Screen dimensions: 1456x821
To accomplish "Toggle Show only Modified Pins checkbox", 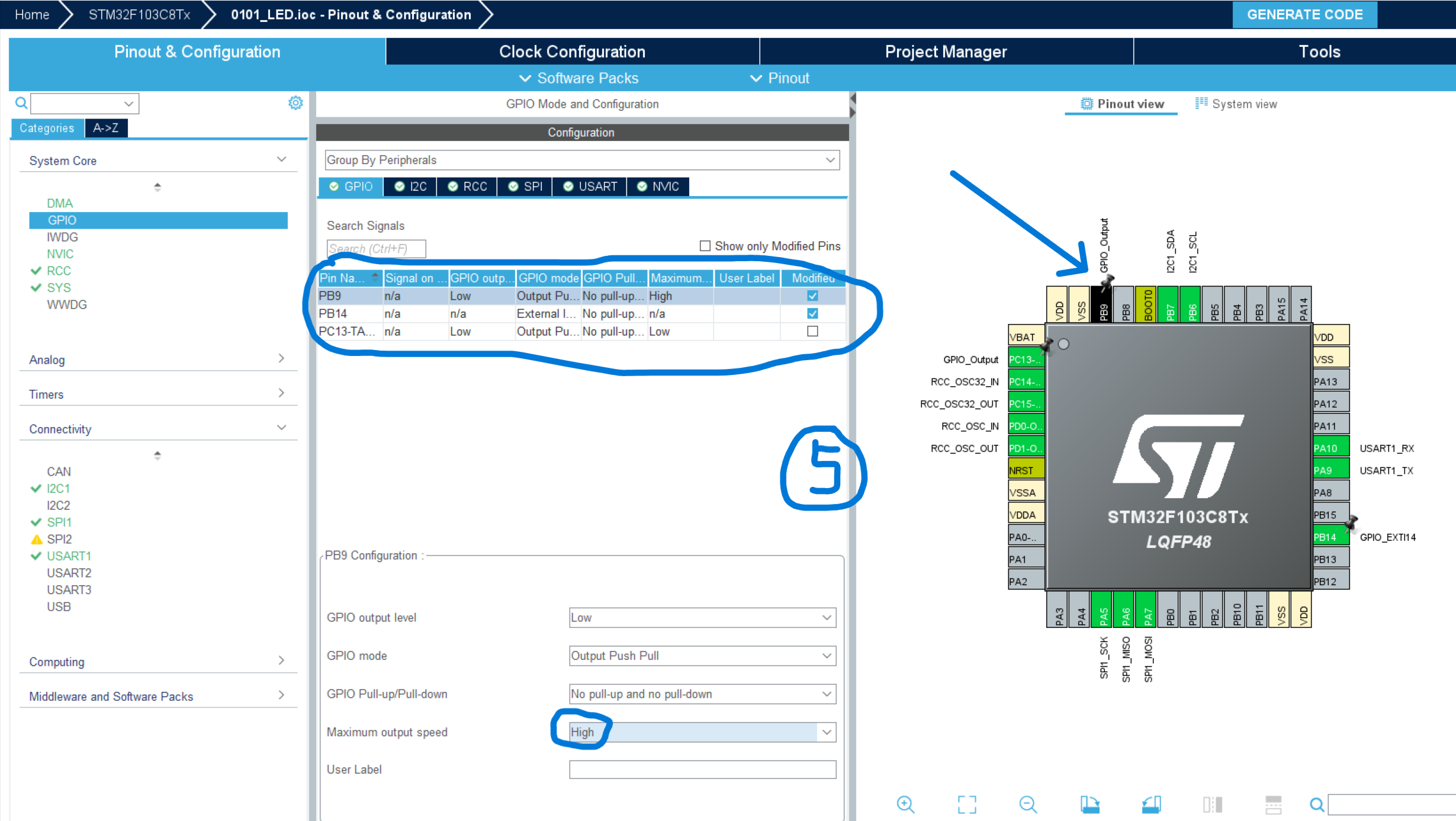I will 705,246.
